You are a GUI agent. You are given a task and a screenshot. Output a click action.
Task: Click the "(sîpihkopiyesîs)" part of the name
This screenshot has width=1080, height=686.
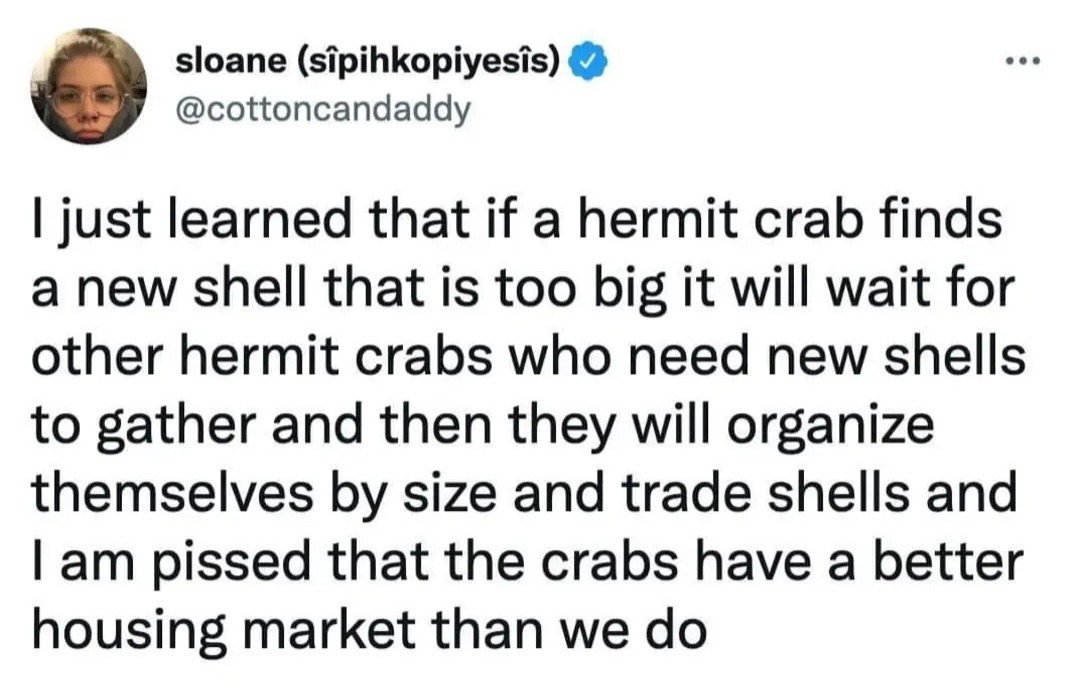tap(432, 63)
